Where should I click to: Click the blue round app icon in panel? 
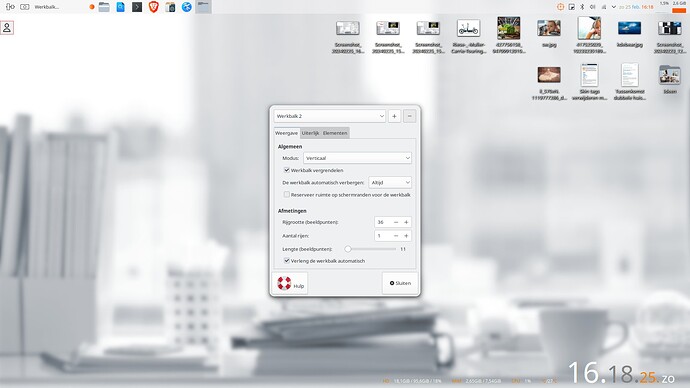pos(187,7)
